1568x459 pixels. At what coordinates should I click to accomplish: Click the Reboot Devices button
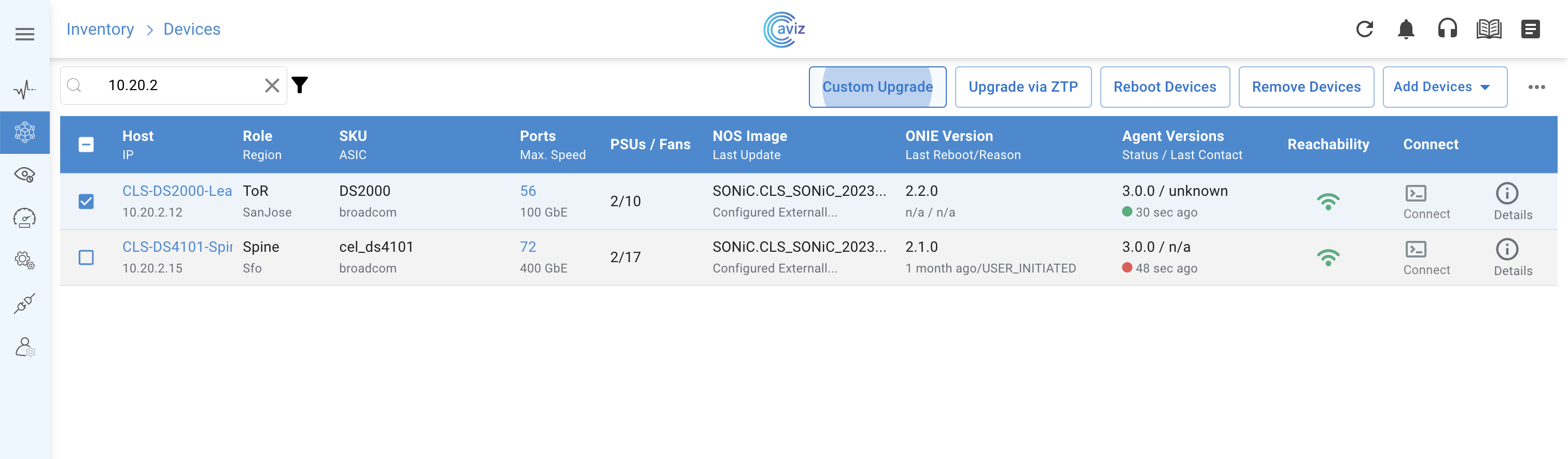tap(1164, 87)
